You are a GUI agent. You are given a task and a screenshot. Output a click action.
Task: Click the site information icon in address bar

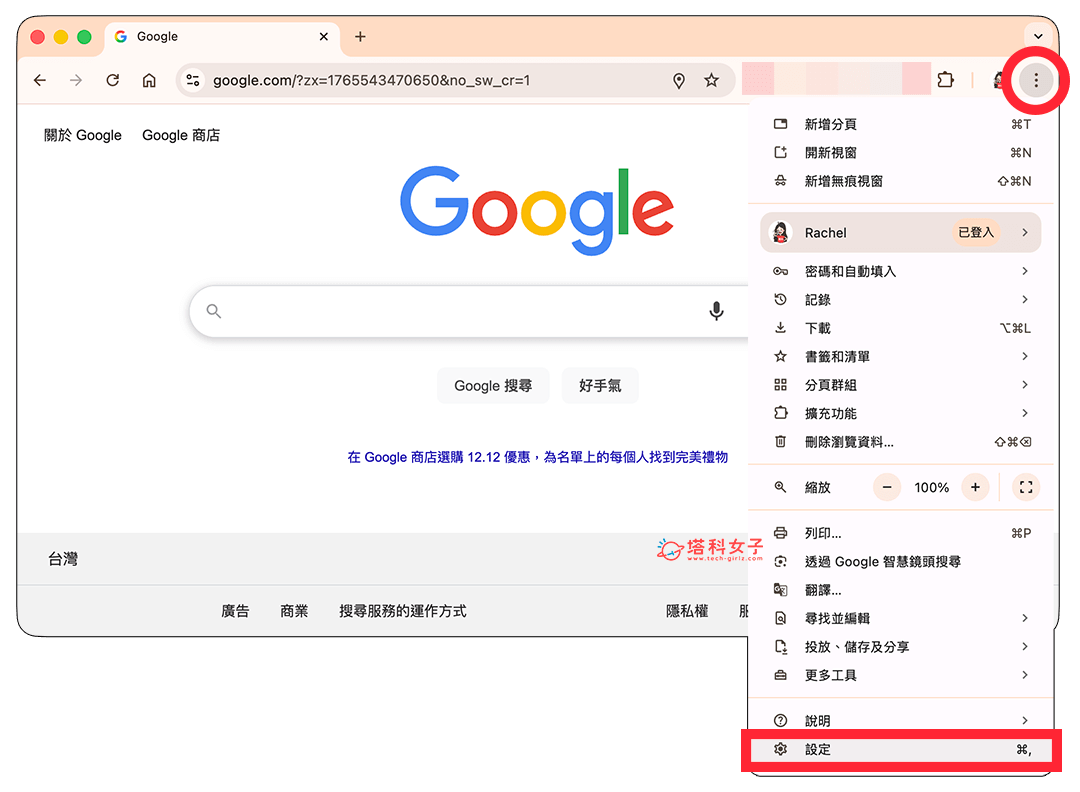click(192, 80)
